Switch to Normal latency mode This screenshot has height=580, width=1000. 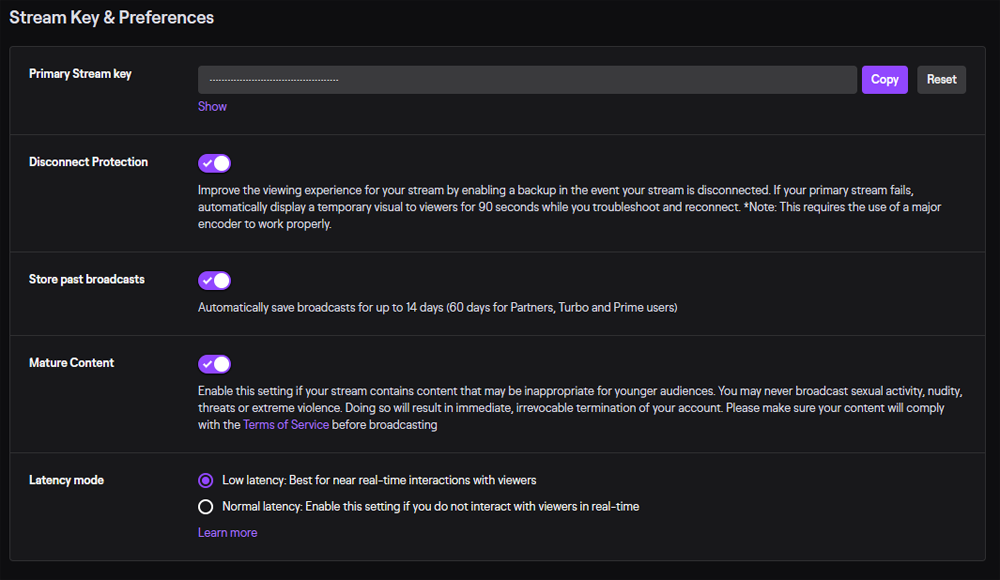pos(205,506)
